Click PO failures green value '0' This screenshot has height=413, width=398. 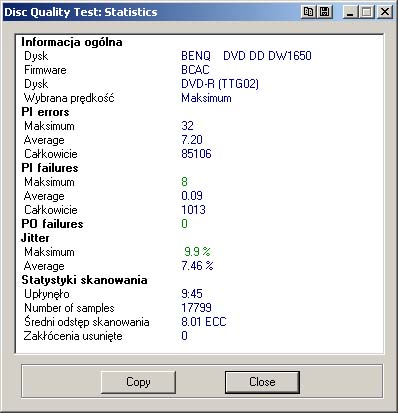point(184,224)
